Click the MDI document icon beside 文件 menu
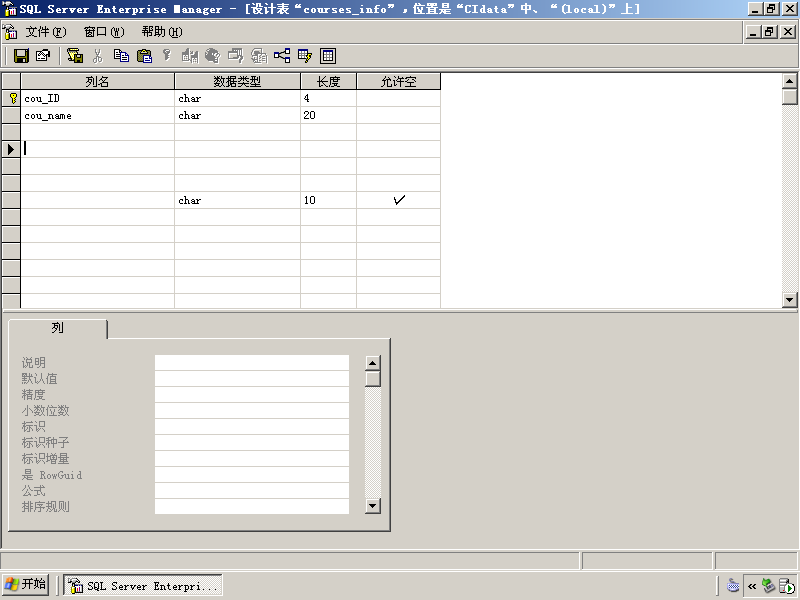Viewport: 800px width, 600px height. tap(10, 32)
